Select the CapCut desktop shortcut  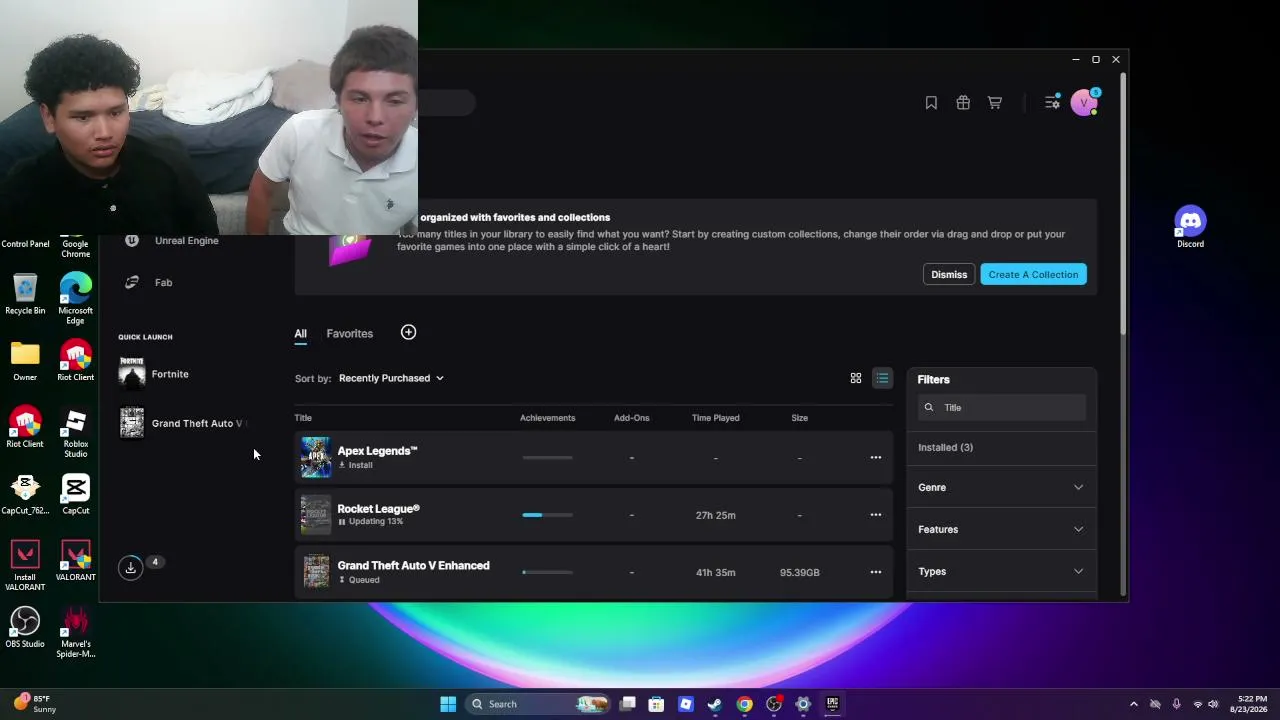coord(75,494)
